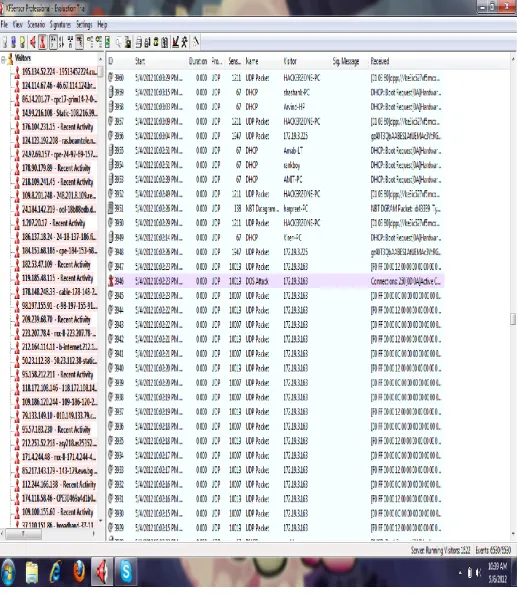Open the Signatures menu
519x596 pixels.
(x=60, y=25)
